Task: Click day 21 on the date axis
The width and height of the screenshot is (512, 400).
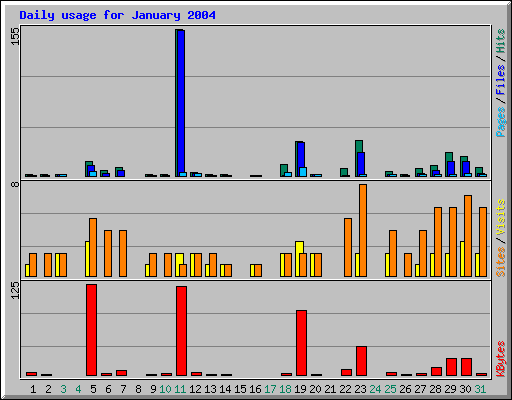Action: click(x=330, y=389)
